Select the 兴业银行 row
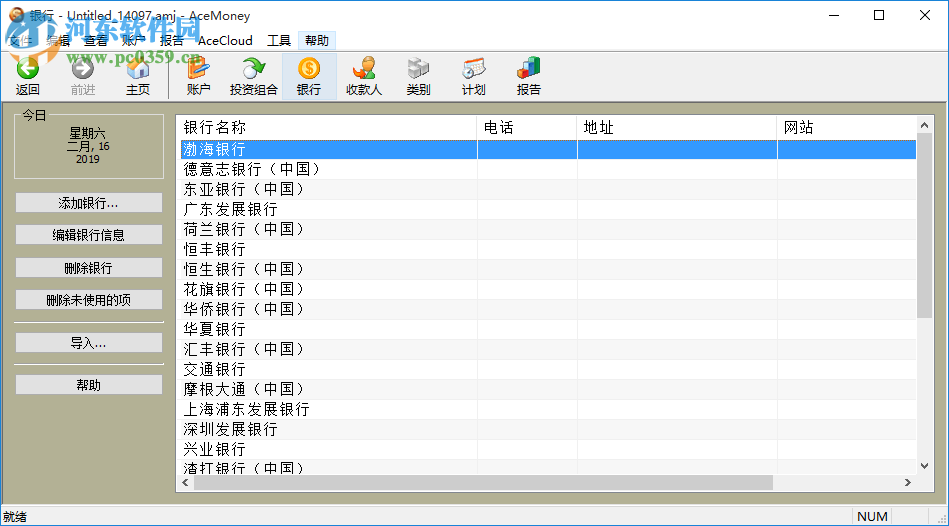The image size is (949, 526). pos(548,449)
